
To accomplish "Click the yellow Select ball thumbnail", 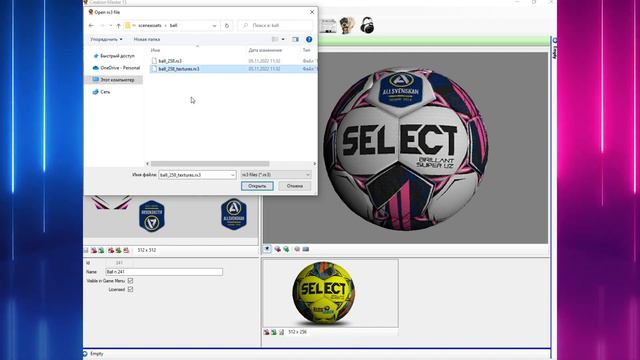I will coord(324,293).
